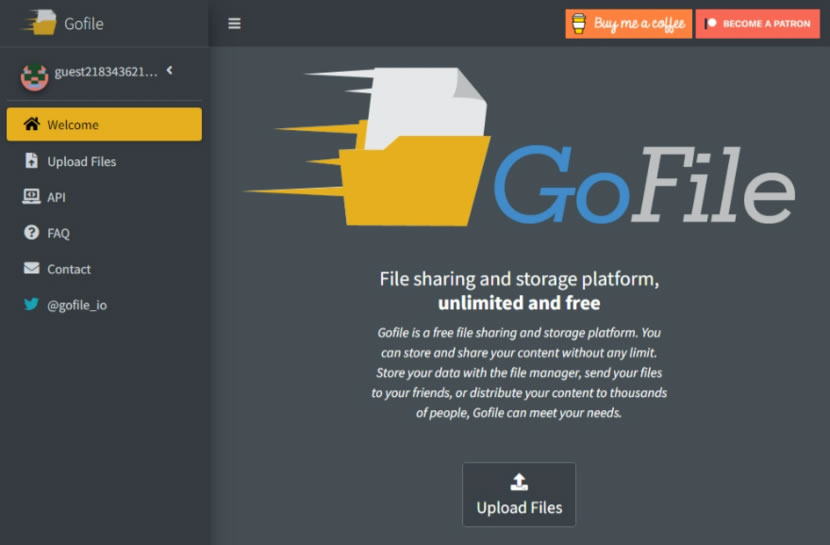This screenshot has height=545, width=830.
Task: Open the Contact page label in sidebar
Action: (69, 270)
